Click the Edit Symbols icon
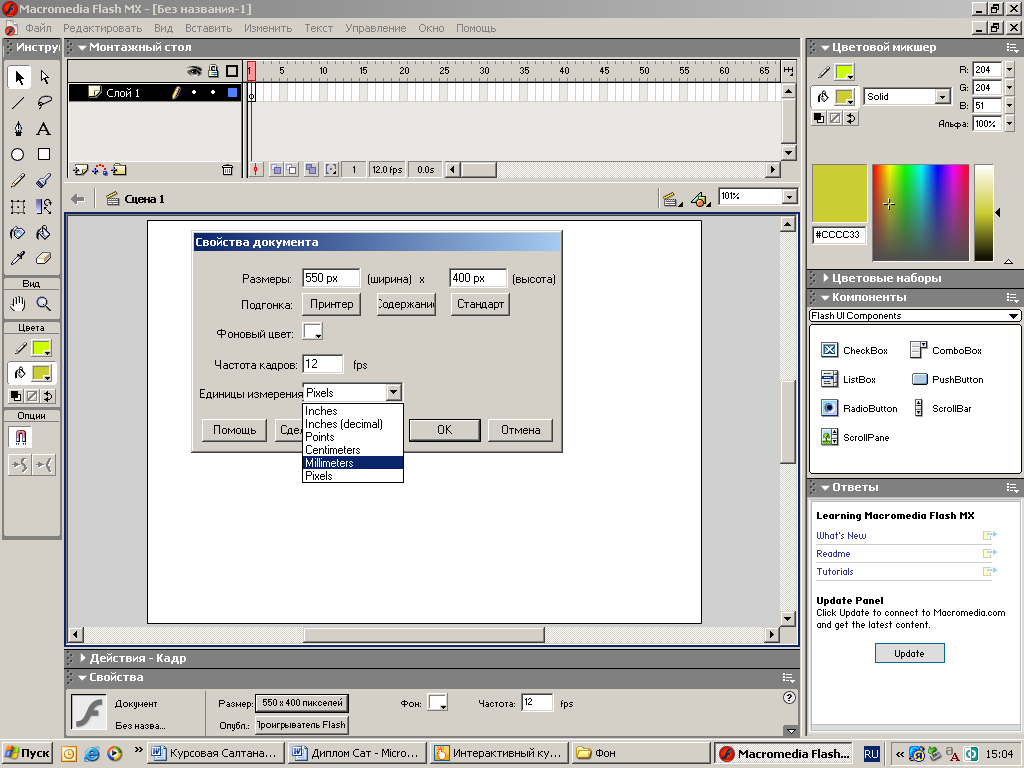The image size is (1024, 768). (x=700, y=199)
